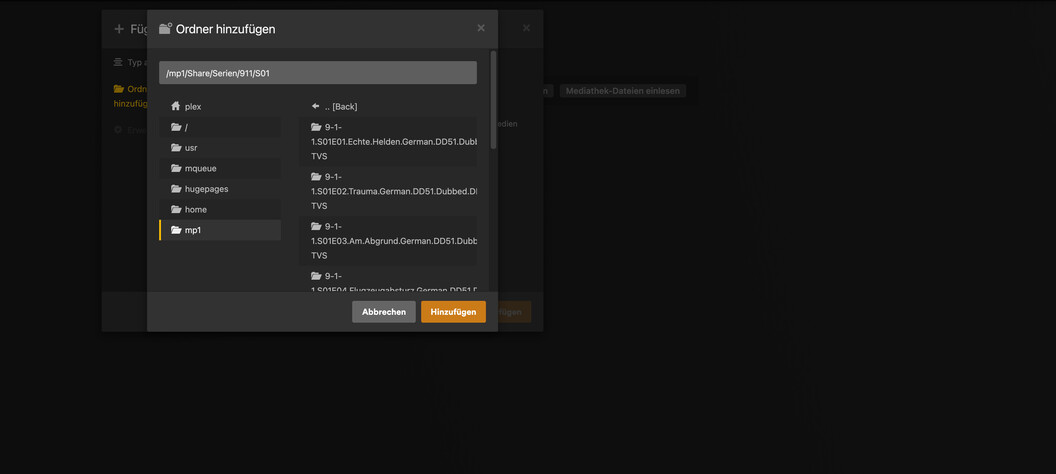Click the orange Hinzufügen button
This screenshot has height=474, width=1056.
tap(453, 312)
